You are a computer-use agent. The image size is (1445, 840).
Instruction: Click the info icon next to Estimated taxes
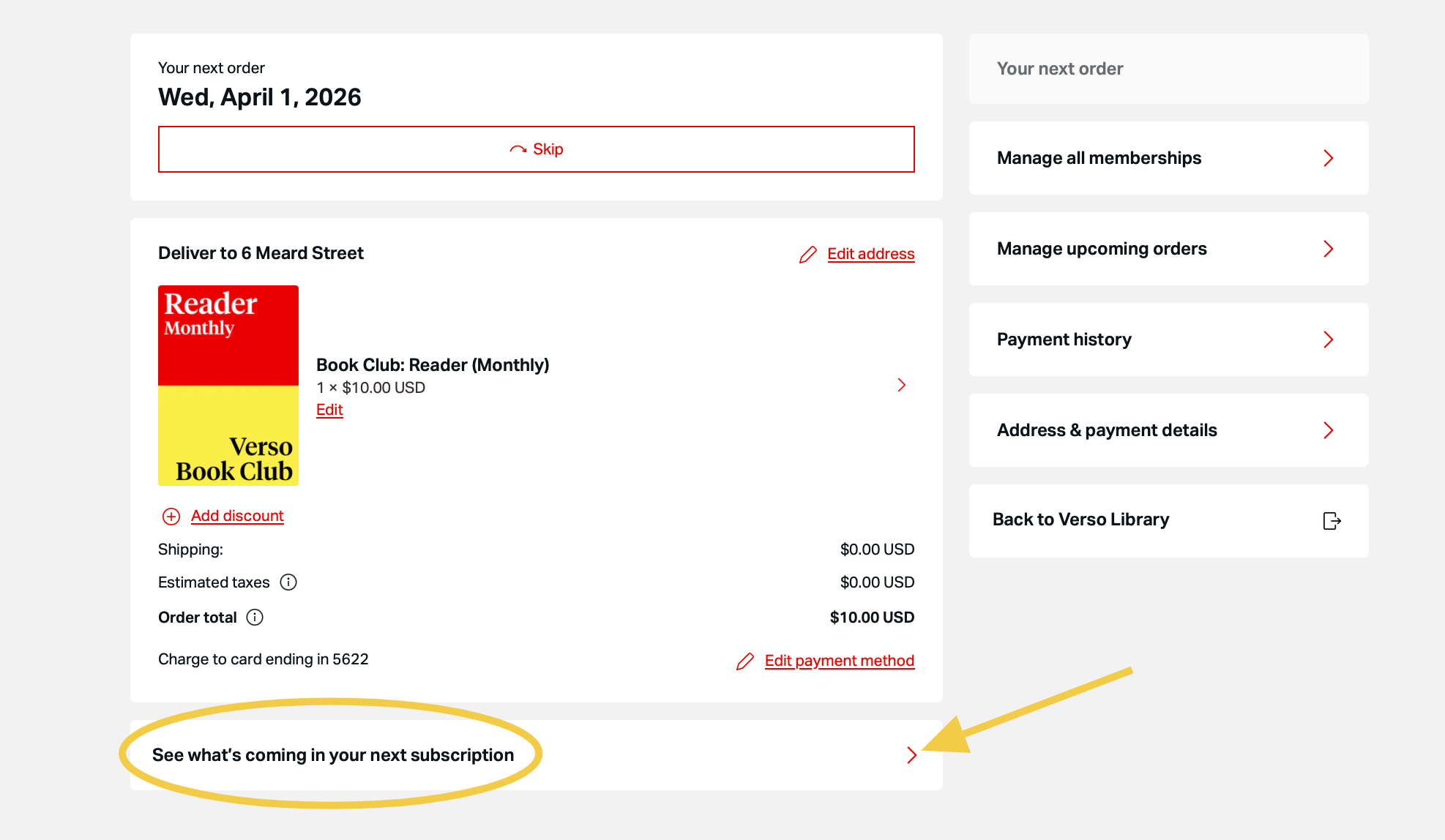pos(288,582)
